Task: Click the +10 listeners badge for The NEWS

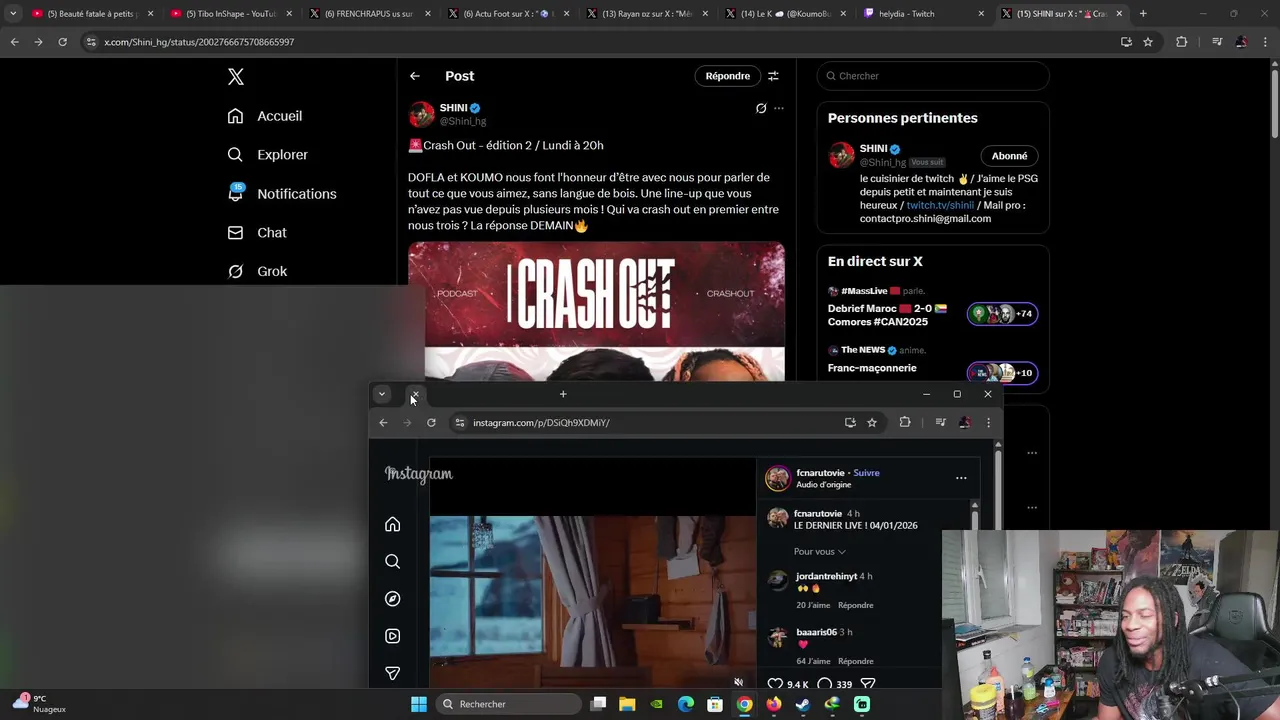Action: click(1002, 373)
